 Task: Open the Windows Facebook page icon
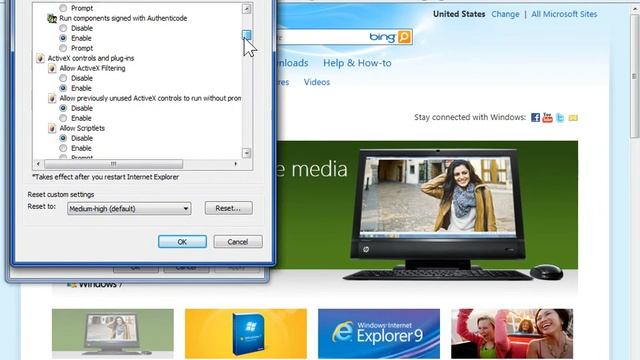[535, 118]
